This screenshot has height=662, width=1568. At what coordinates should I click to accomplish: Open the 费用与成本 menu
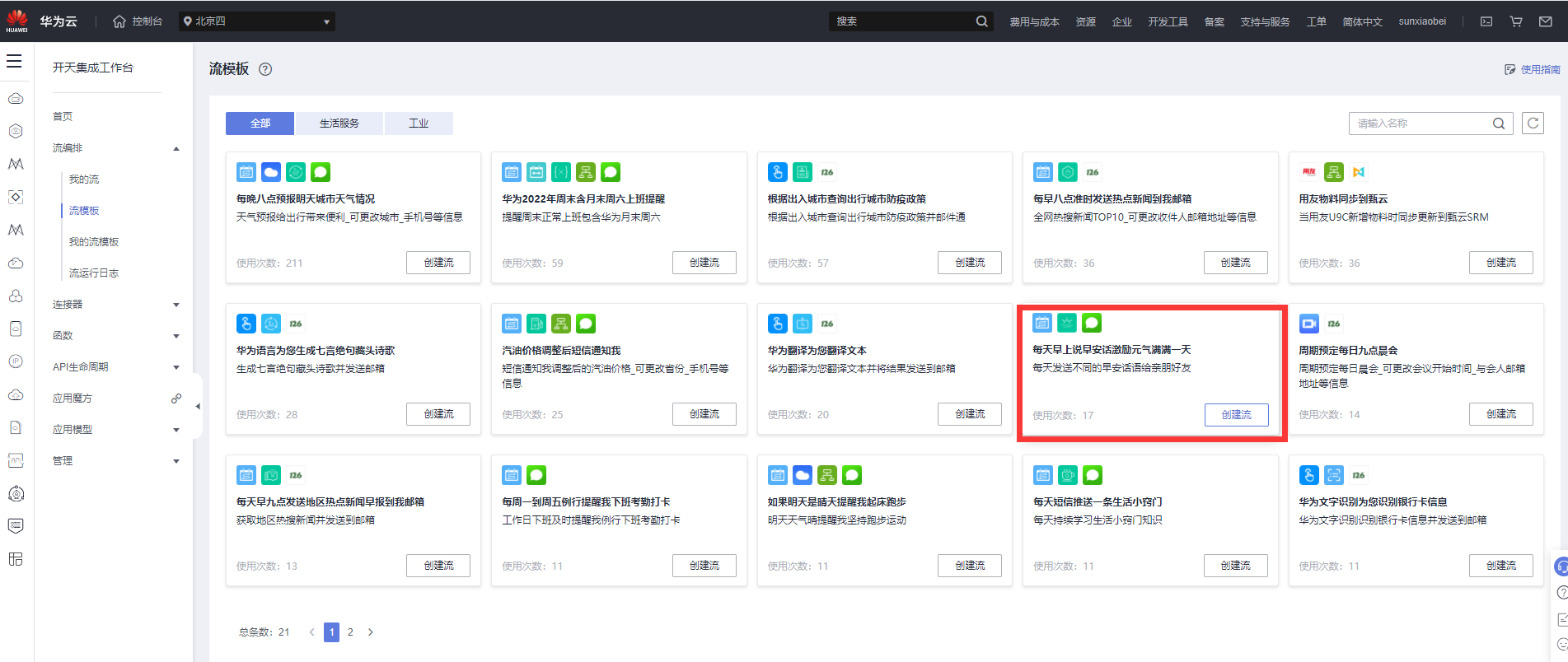1034,21
